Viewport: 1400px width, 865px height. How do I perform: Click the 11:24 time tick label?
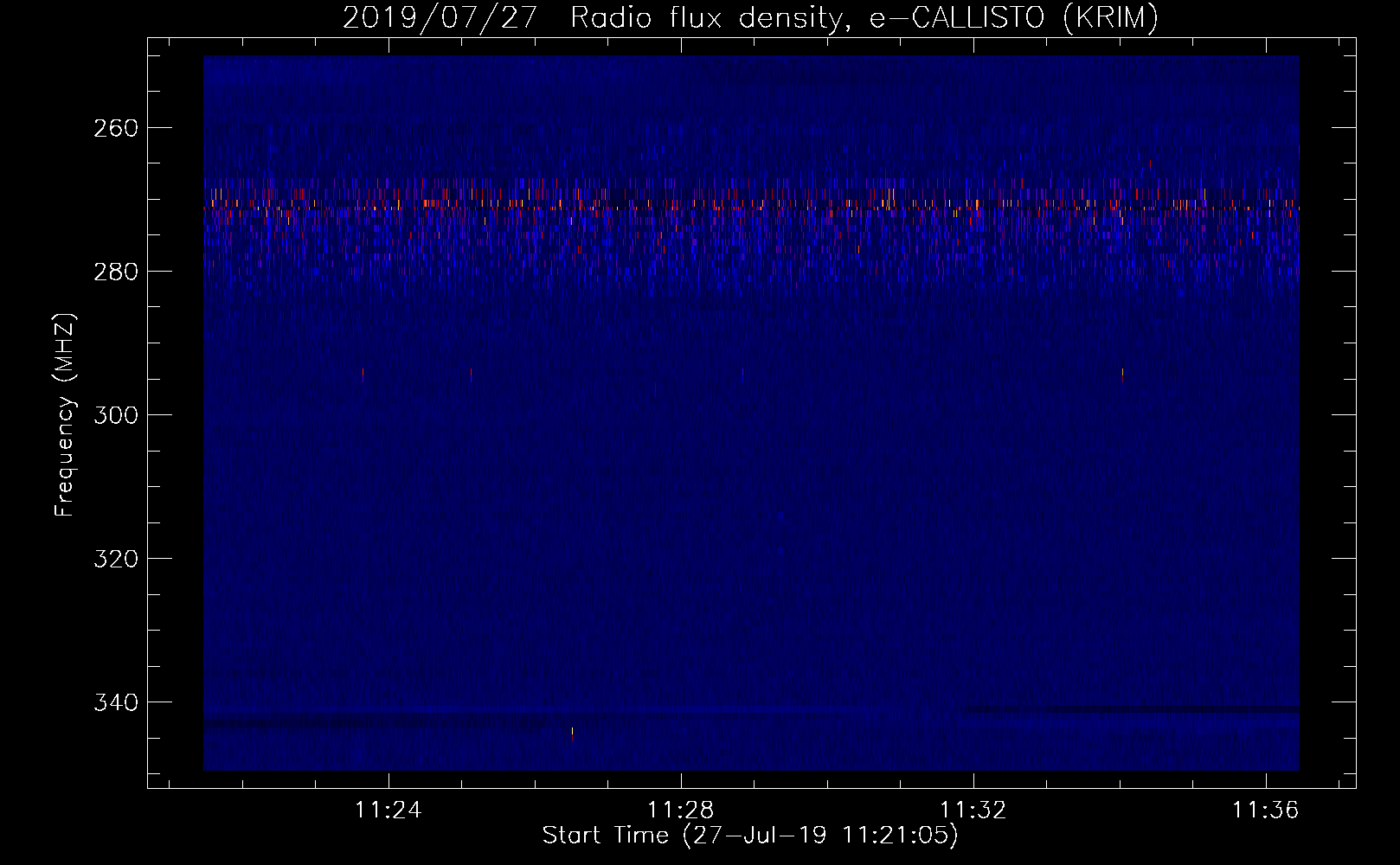pyautogui.click(x=389, y=810)
